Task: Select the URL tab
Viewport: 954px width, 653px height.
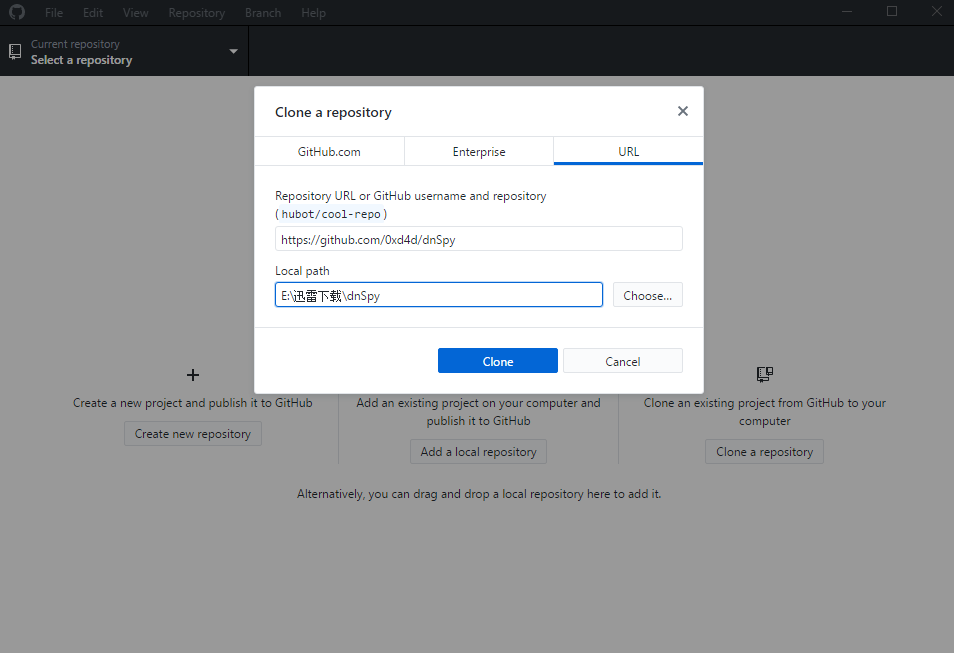Action: click(628, 152)
